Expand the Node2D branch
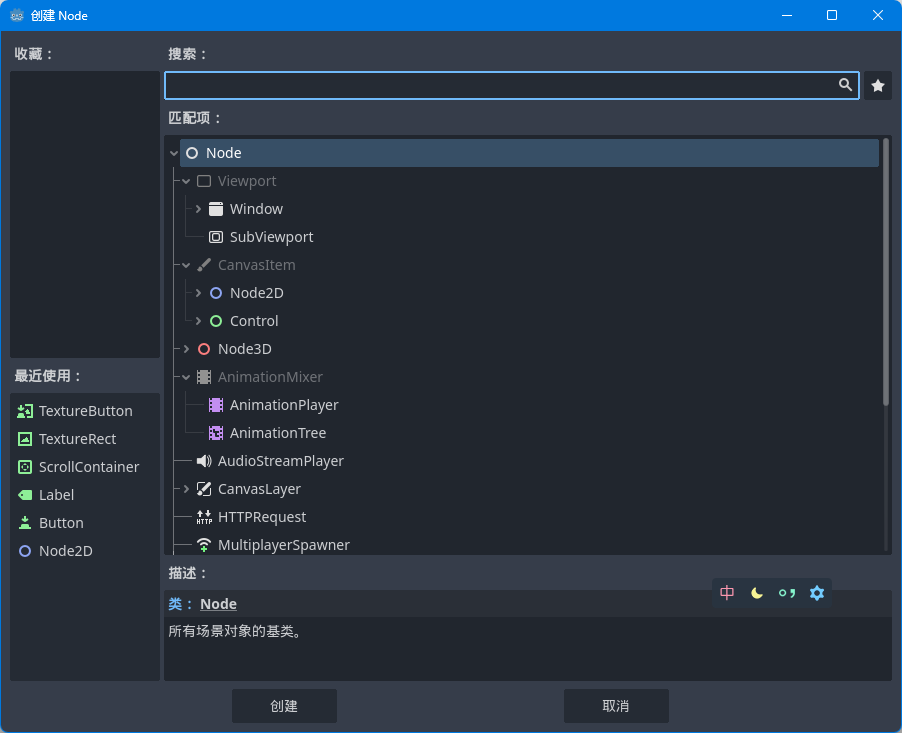 (198, 293)
